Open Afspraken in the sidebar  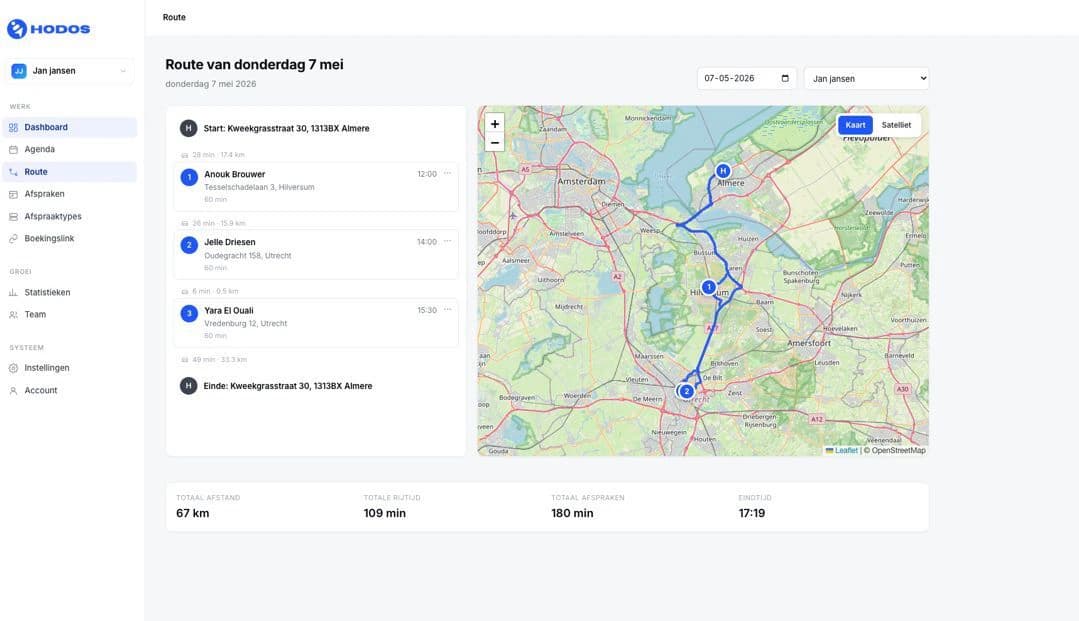[x=70, y=194]
